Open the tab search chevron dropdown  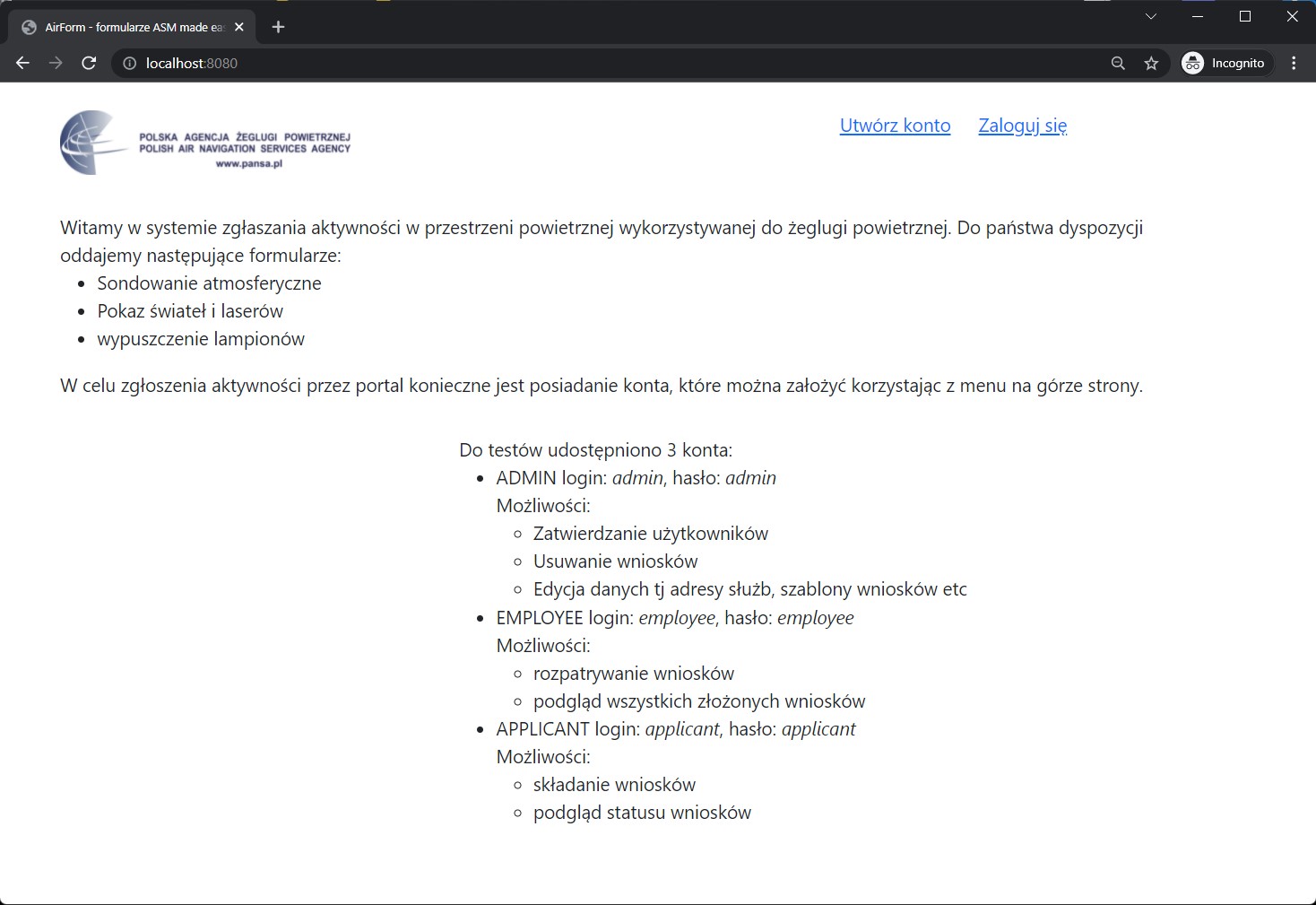[x=1150, y=15]
